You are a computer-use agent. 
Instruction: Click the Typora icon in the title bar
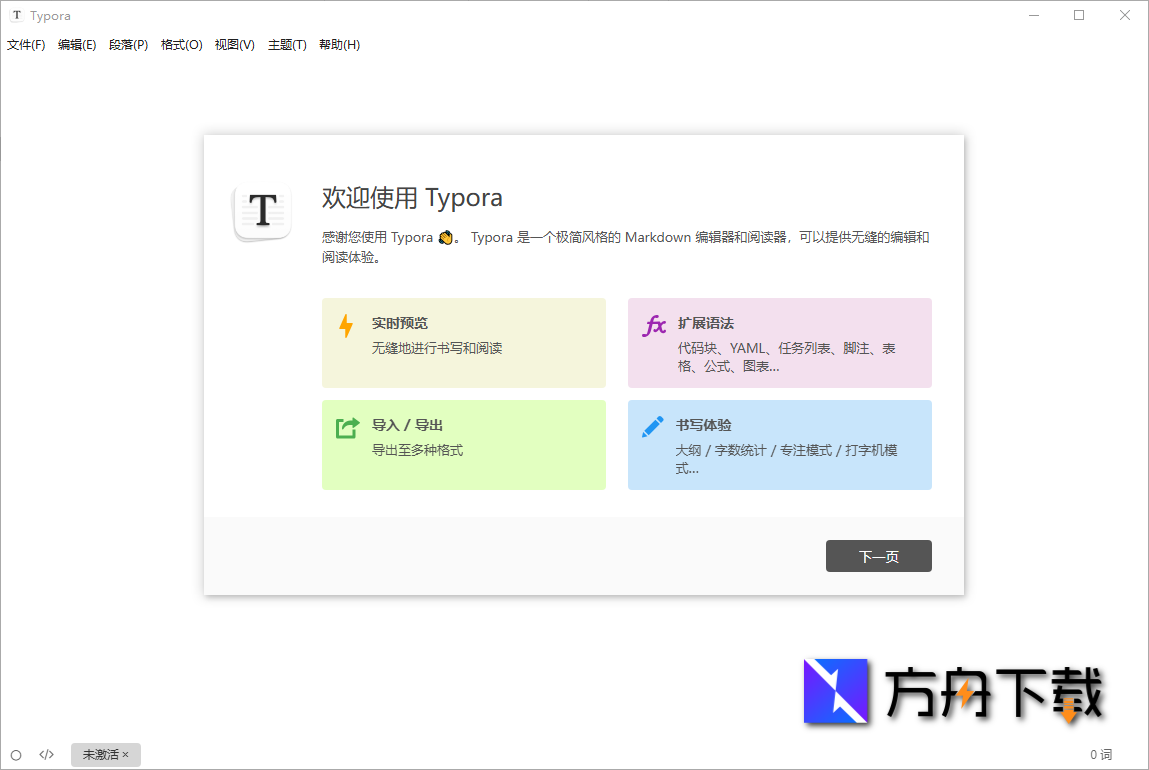(x=14, y=15)
